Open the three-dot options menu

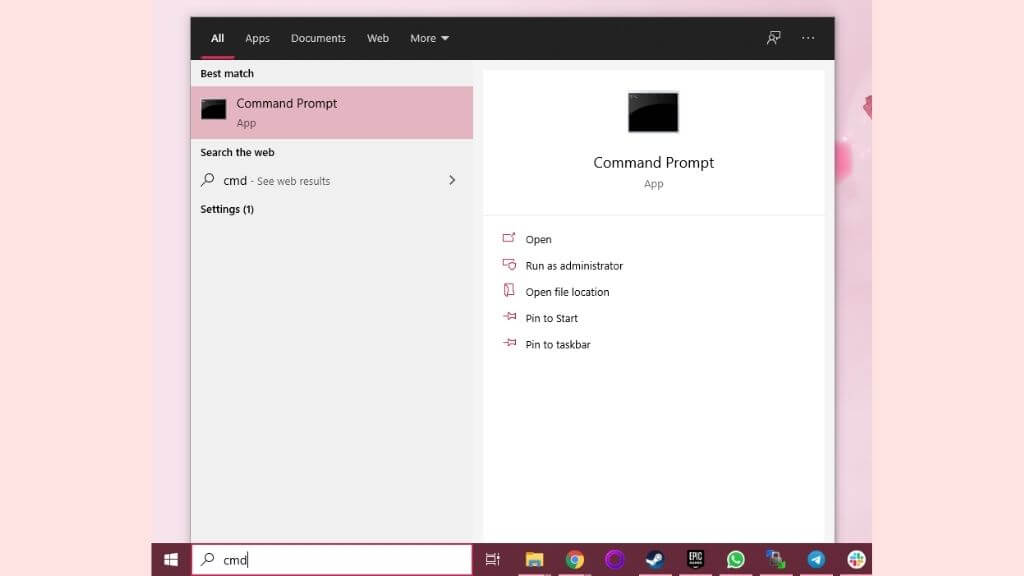808,38
